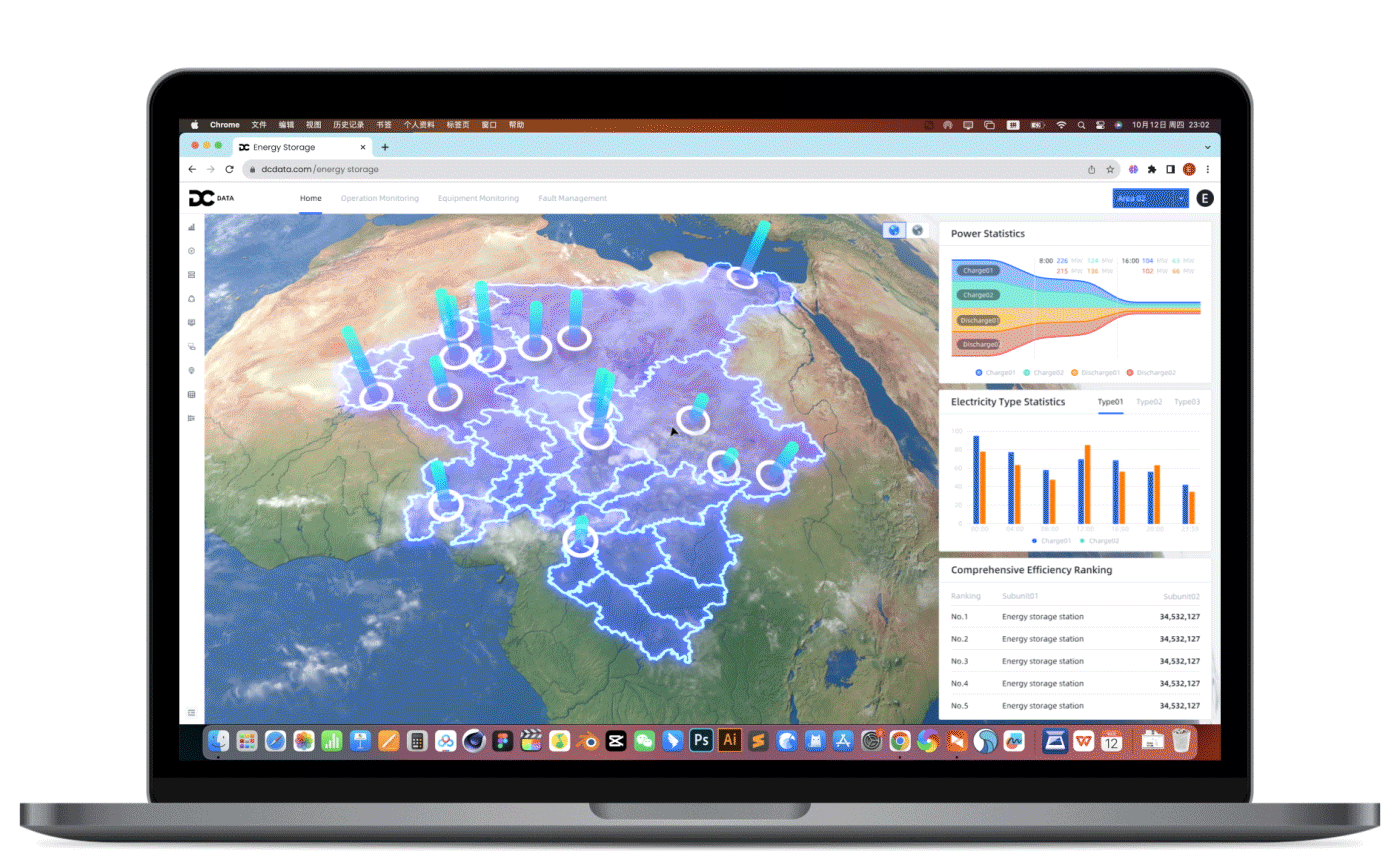Toggle the Charge01 legend in Power Statistics

point(995,372)
